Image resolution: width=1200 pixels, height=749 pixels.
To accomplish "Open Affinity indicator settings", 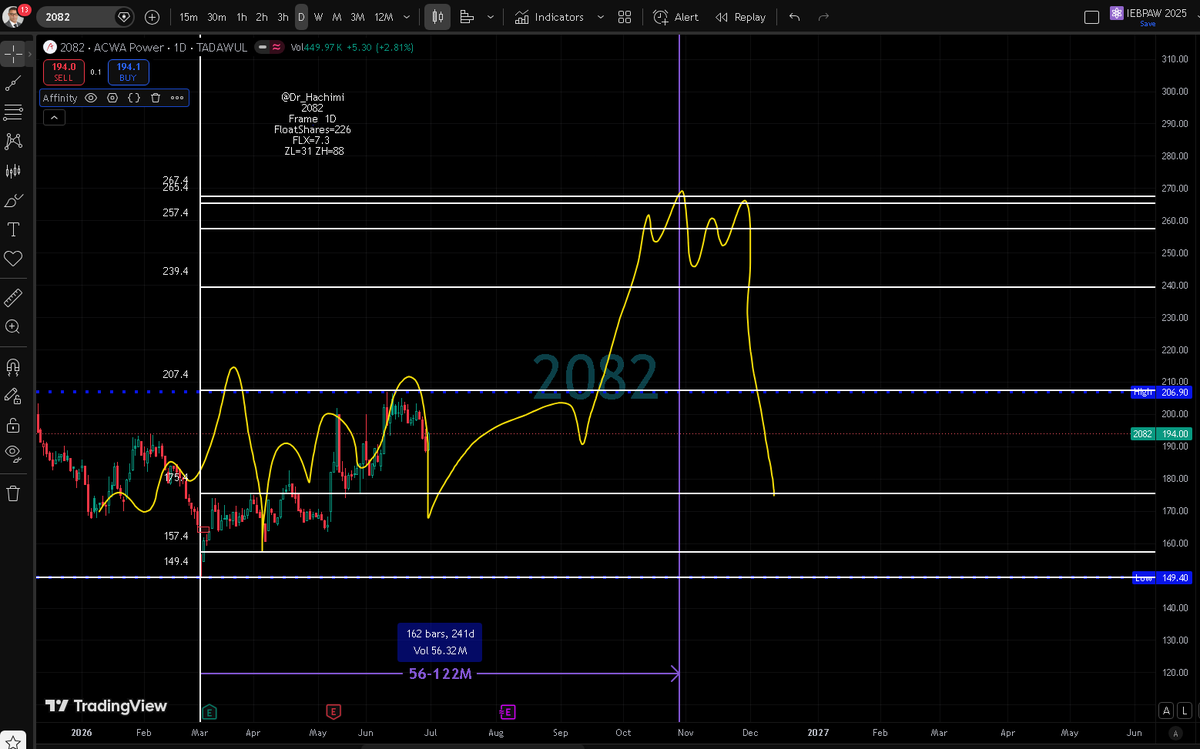I will (x=111, y=98).
